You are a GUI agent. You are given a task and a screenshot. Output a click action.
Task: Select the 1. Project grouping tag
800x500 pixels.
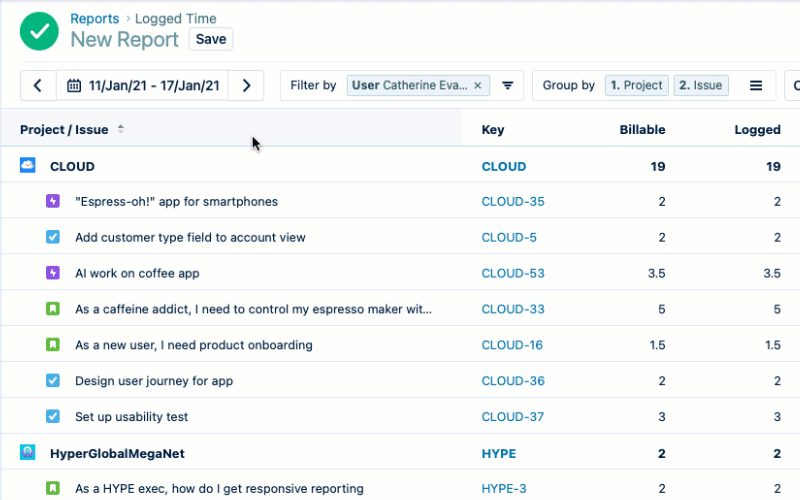[x=637, y=86]
